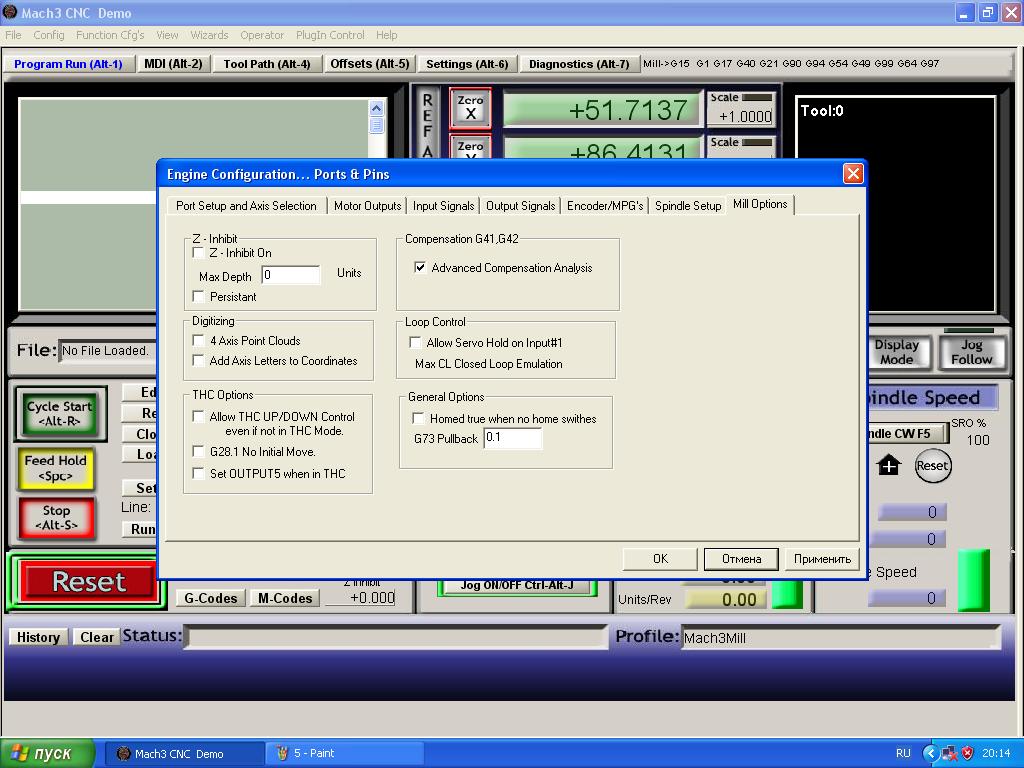
Task: Click the Zero X axis button
Action: coord(470,108)
